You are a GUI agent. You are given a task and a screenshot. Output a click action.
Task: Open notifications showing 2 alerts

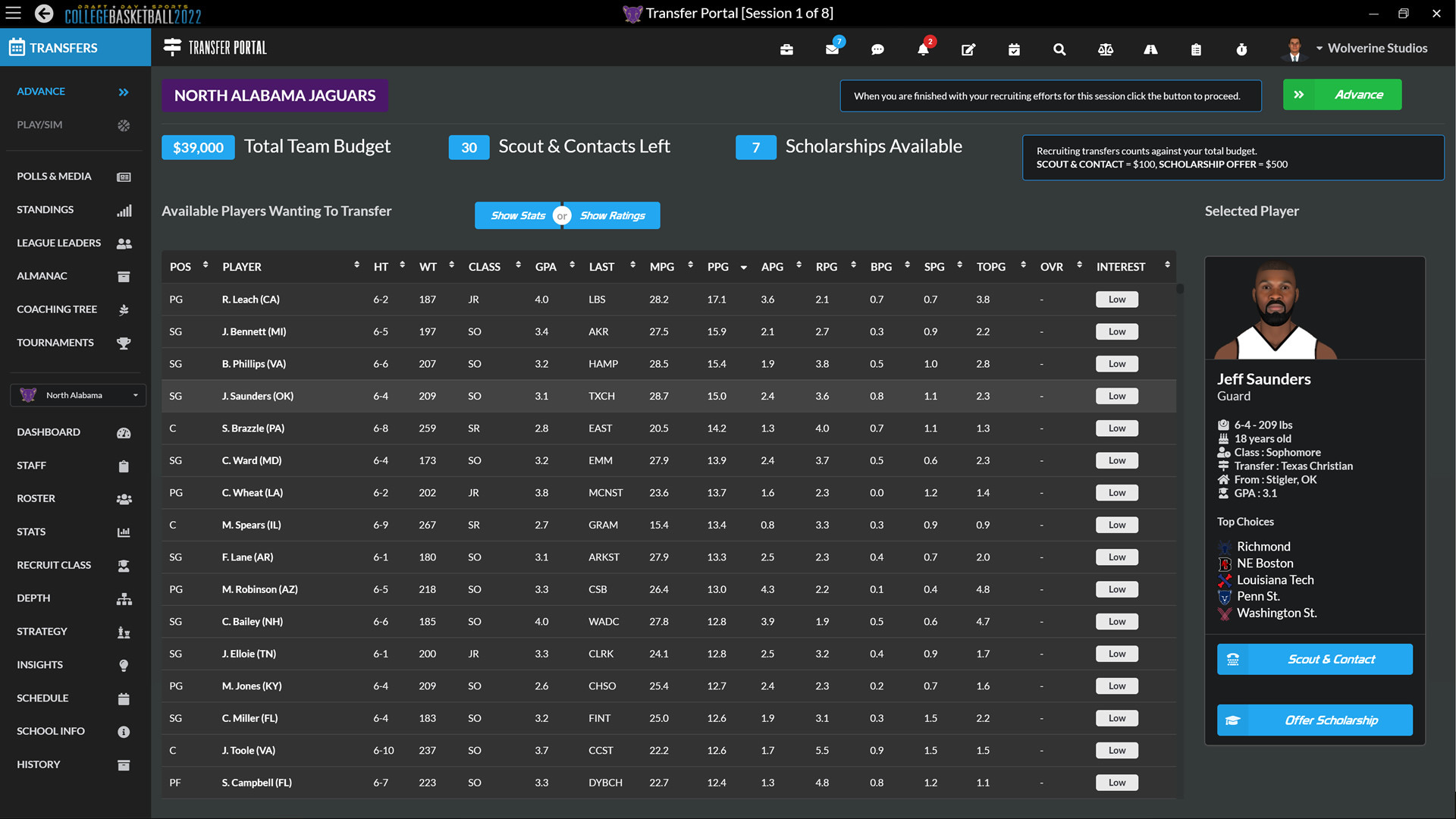click(x=923, y=49)
